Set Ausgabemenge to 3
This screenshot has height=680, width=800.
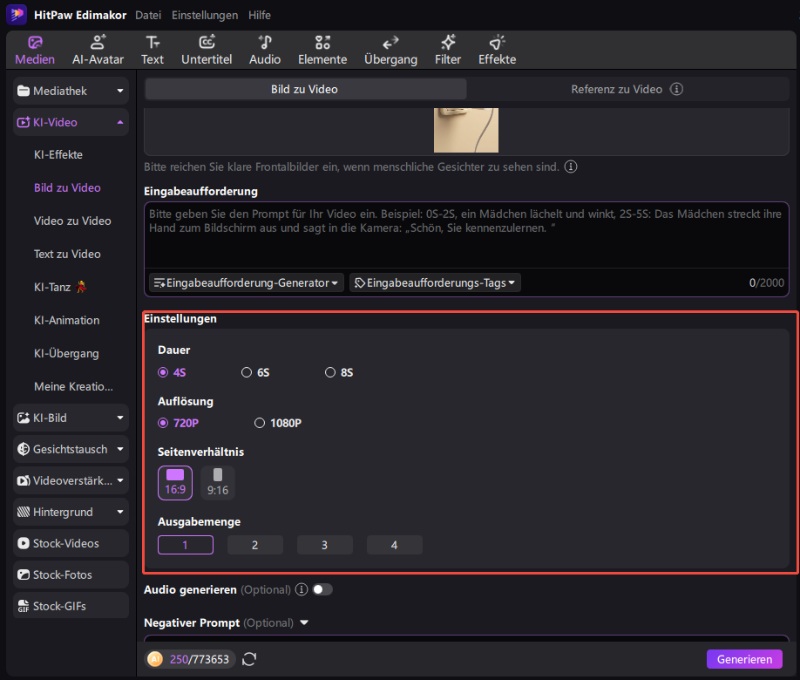tap(324, 545)
